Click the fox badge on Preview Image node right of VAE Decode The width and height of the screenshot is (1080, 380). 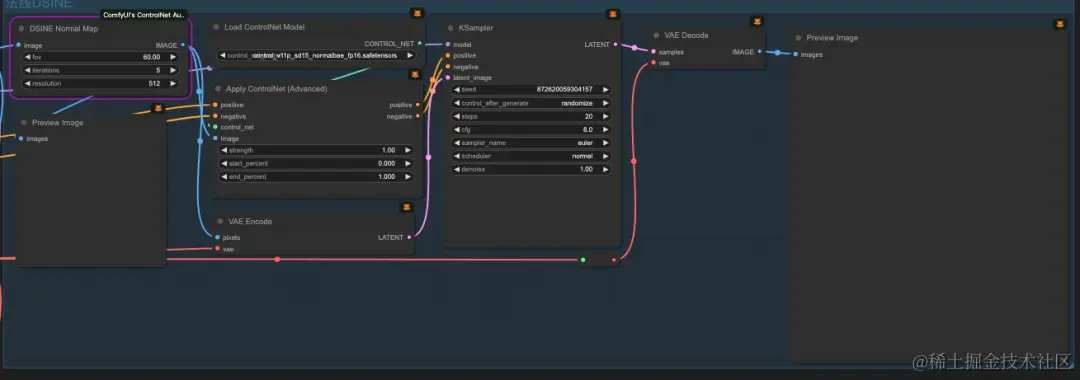click(1059, 24)
